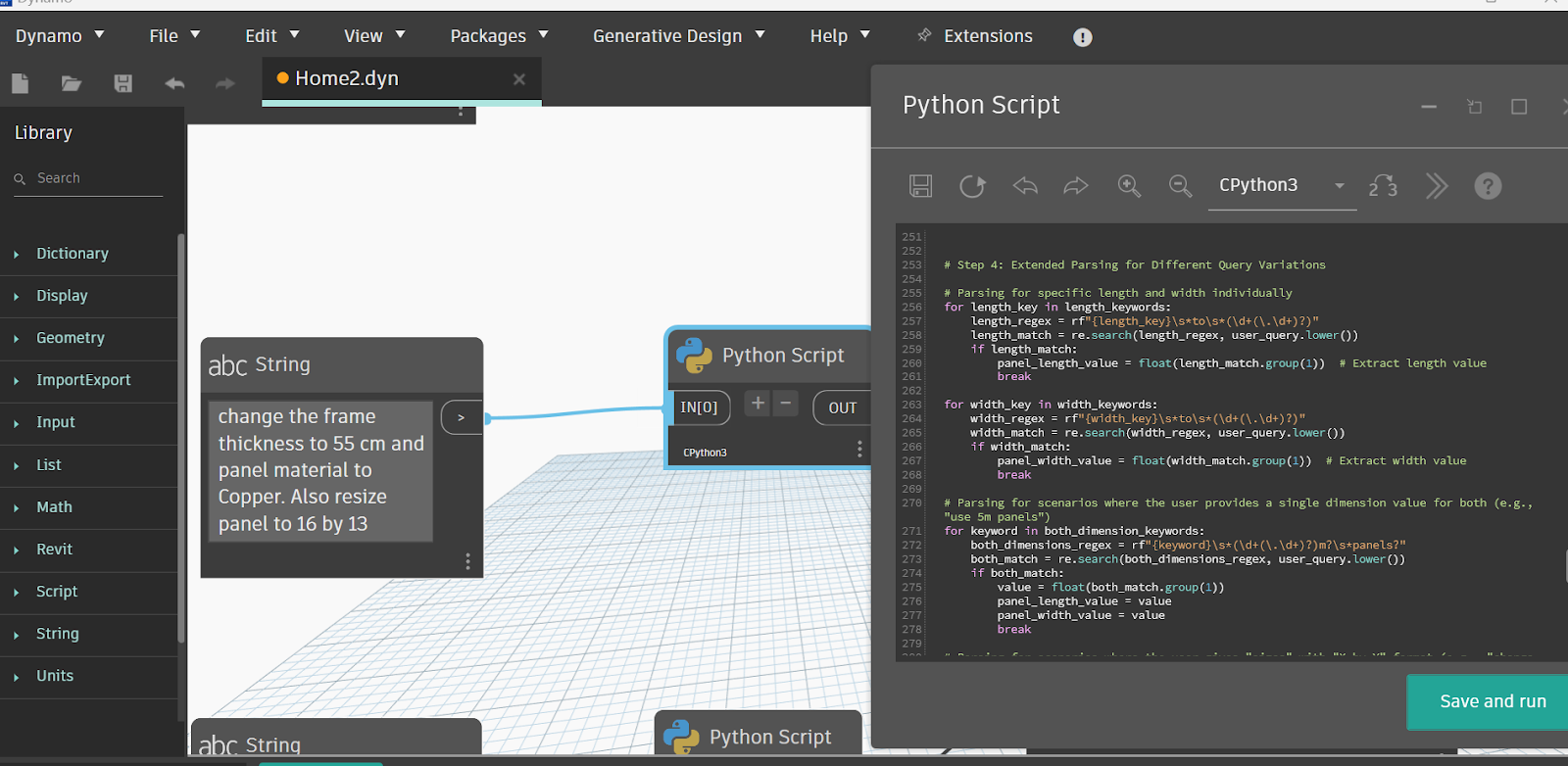The height and width of the screenshot is (766, 1568).
Task: Click the OUT port of the Python Script node
Action: pyautogui.click(x=842, y=407)
